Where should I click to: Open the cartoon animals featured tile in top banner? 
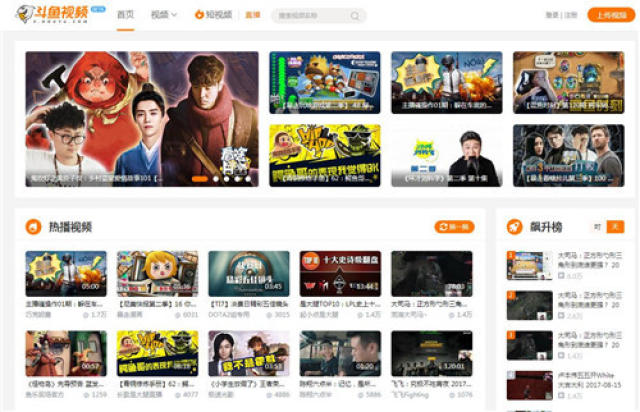point(324,82)
